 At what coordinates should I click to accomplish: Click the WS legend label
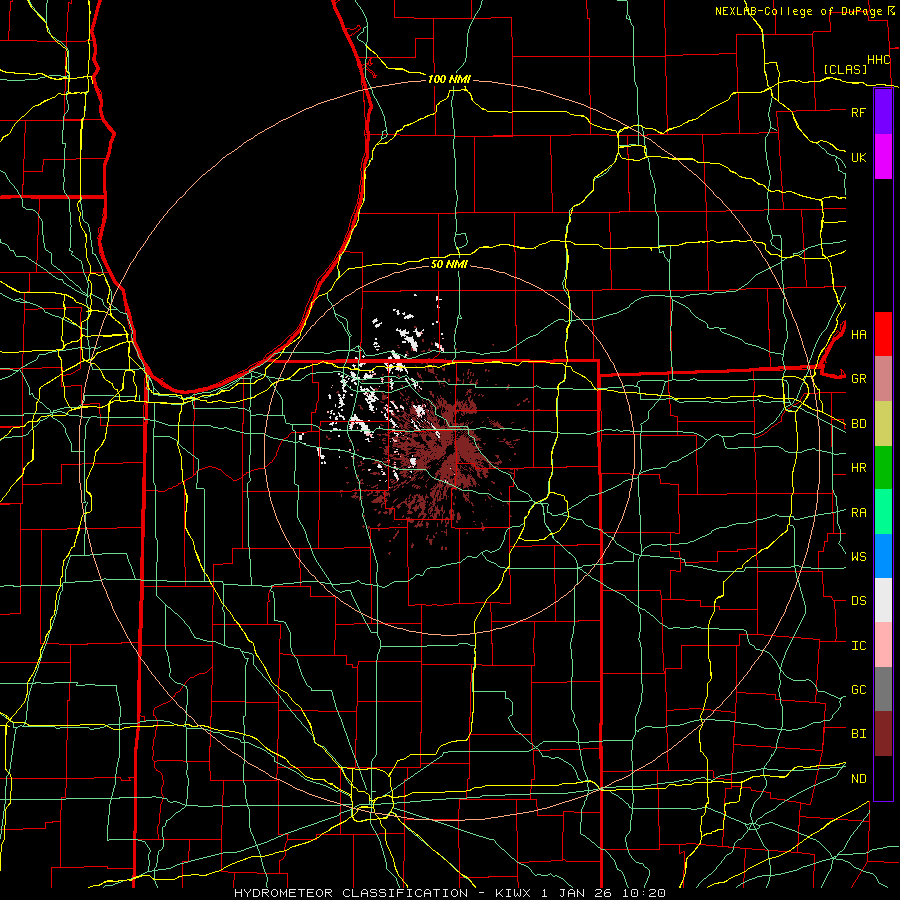[858, 557]
